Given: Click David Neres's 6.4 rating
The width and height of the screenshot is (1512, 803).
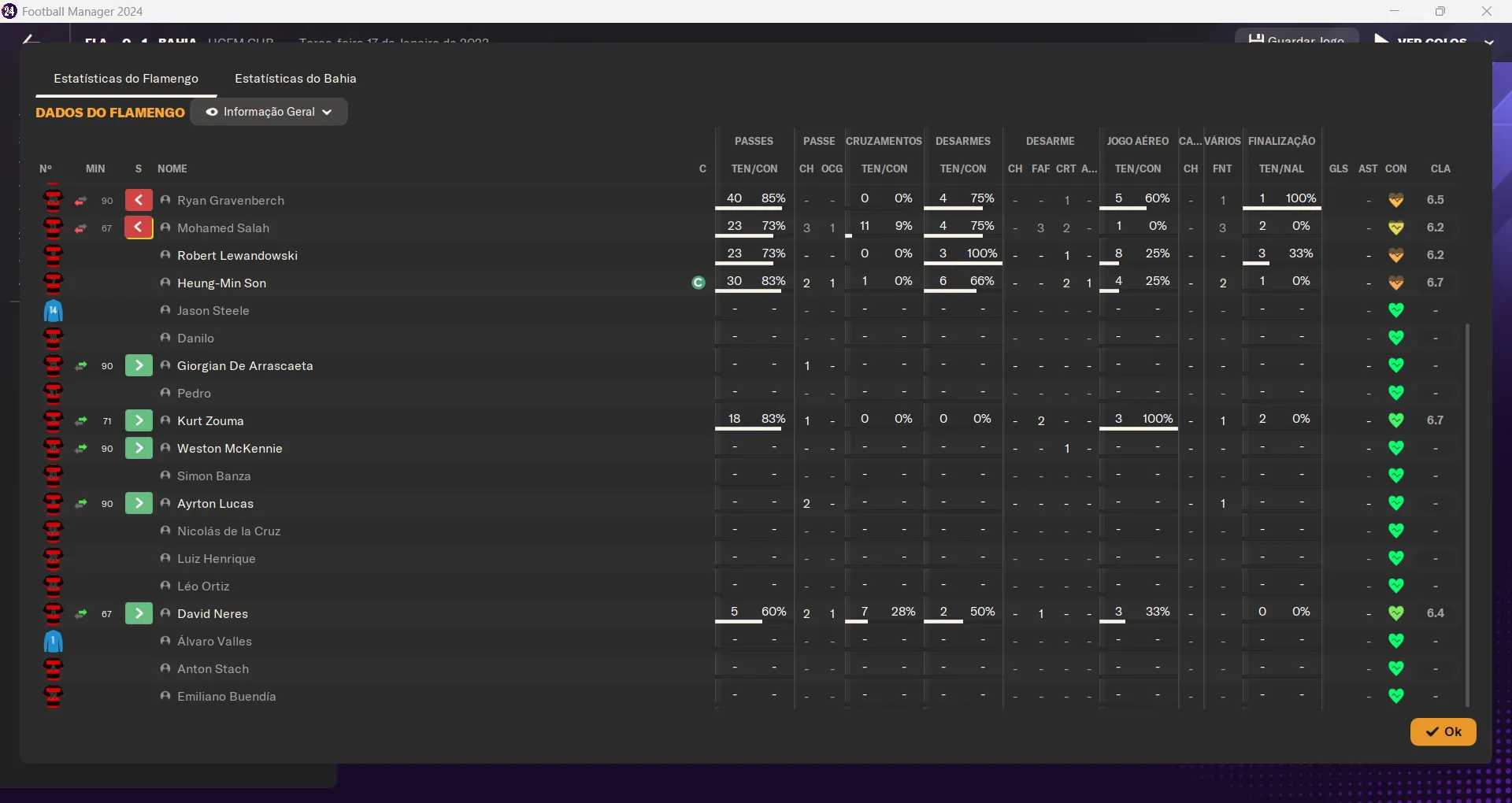Looking at the screenshot, I should (1435, 613).
